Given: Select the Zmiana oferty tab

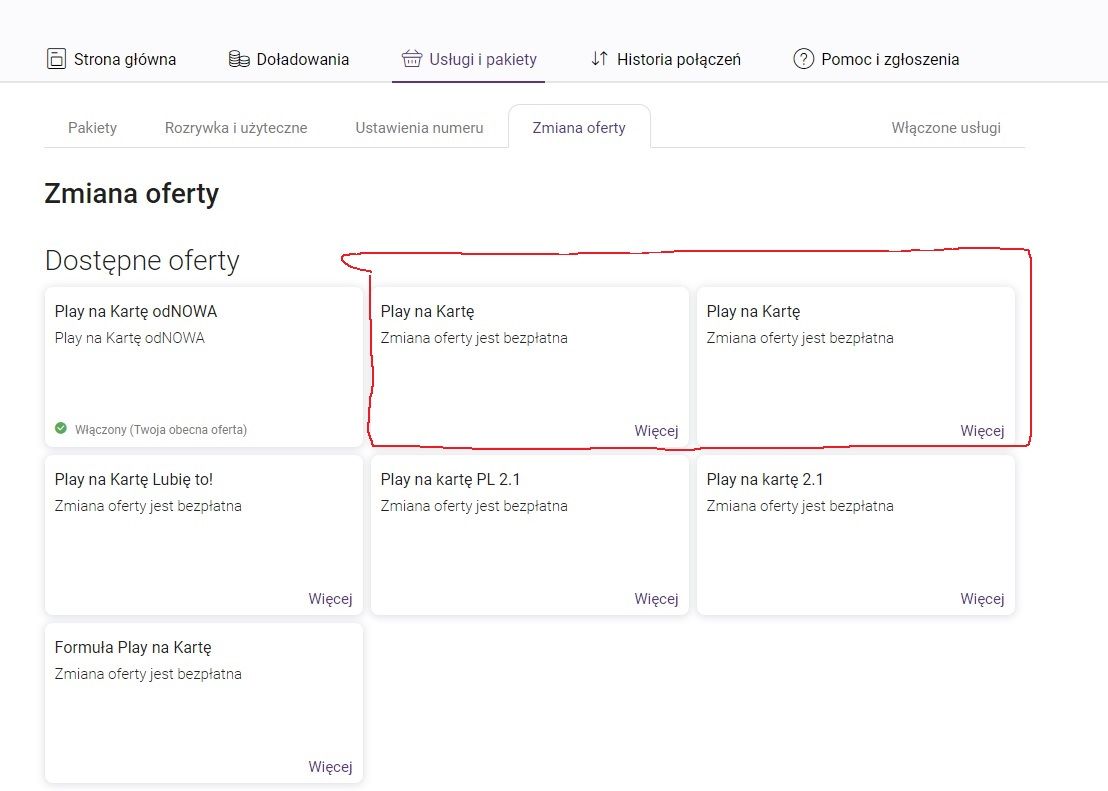Looking at the screenshot, I should coord(579,128).
